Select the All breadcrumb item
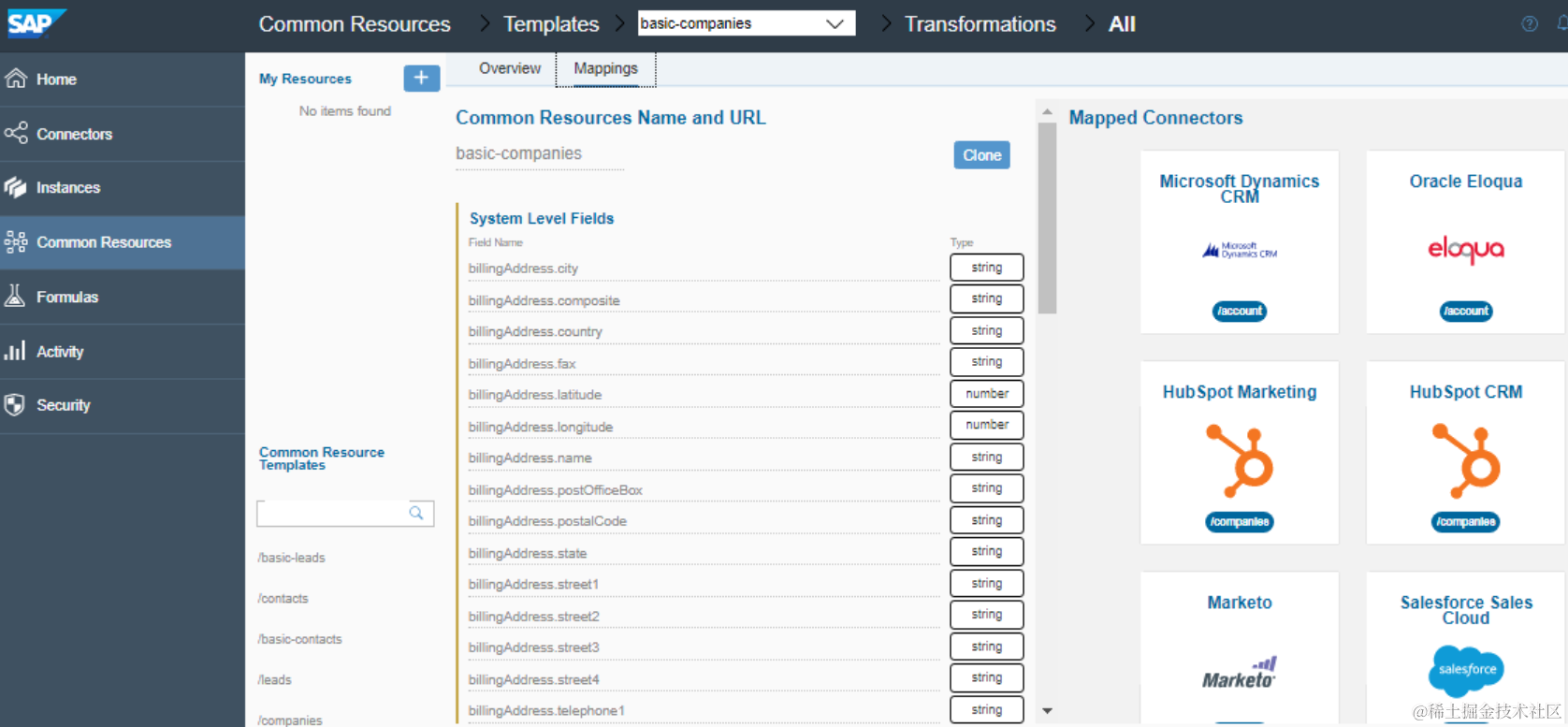This screenshot has width=1568, height=727. (x=1122, y=24)
